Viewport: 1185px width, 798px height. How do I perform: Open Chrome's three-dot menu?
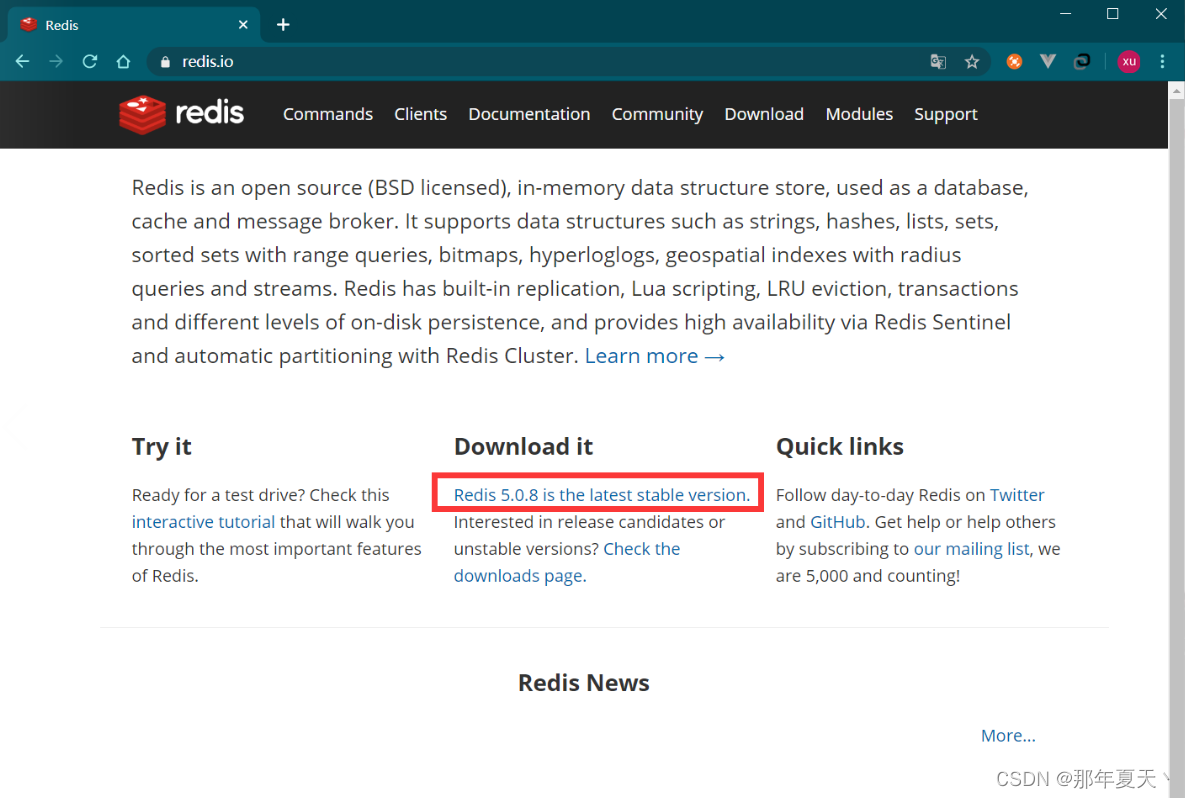[x=1162, y=61]
